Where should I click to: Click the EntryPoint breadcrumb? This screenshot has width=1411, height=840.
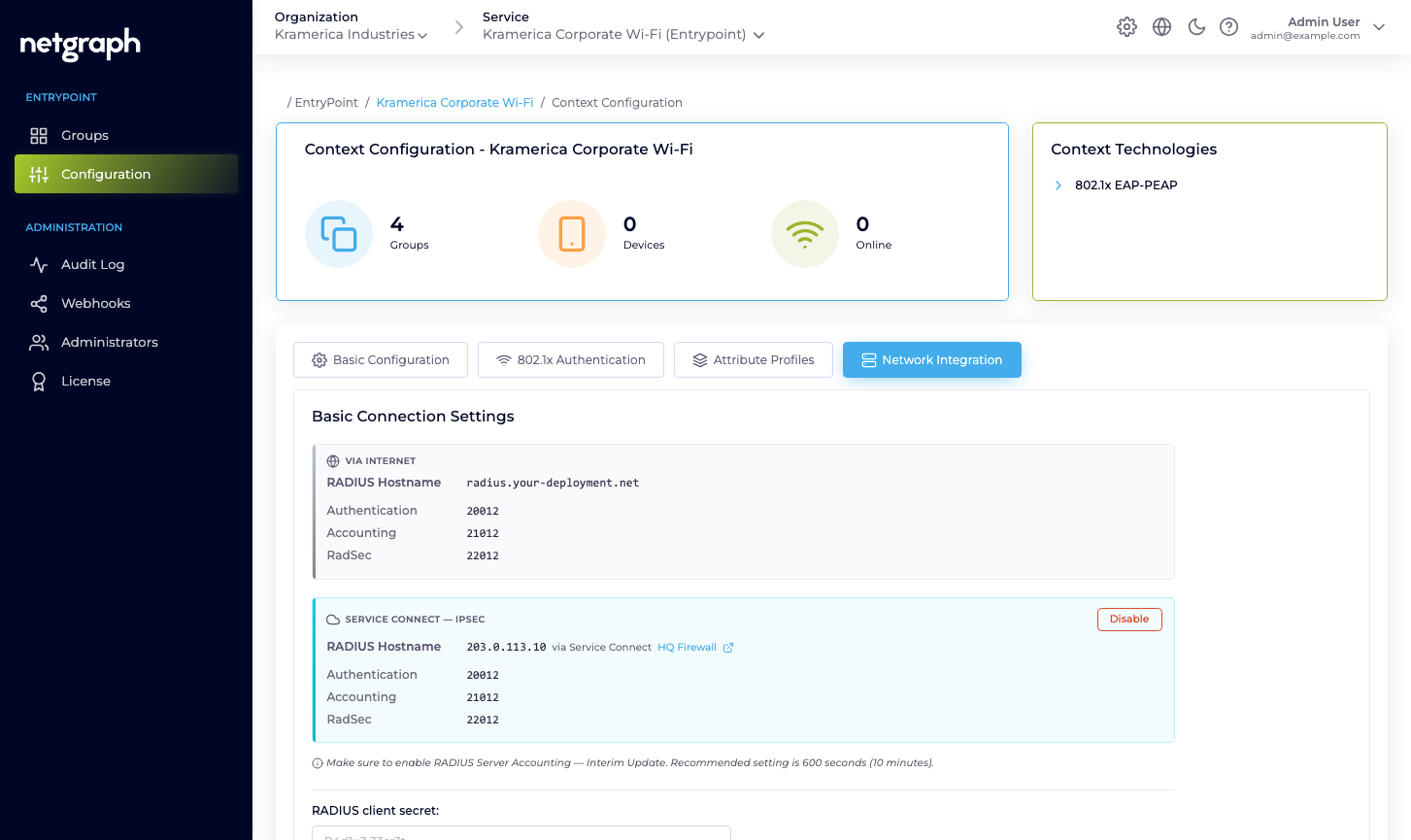[326, 103]
